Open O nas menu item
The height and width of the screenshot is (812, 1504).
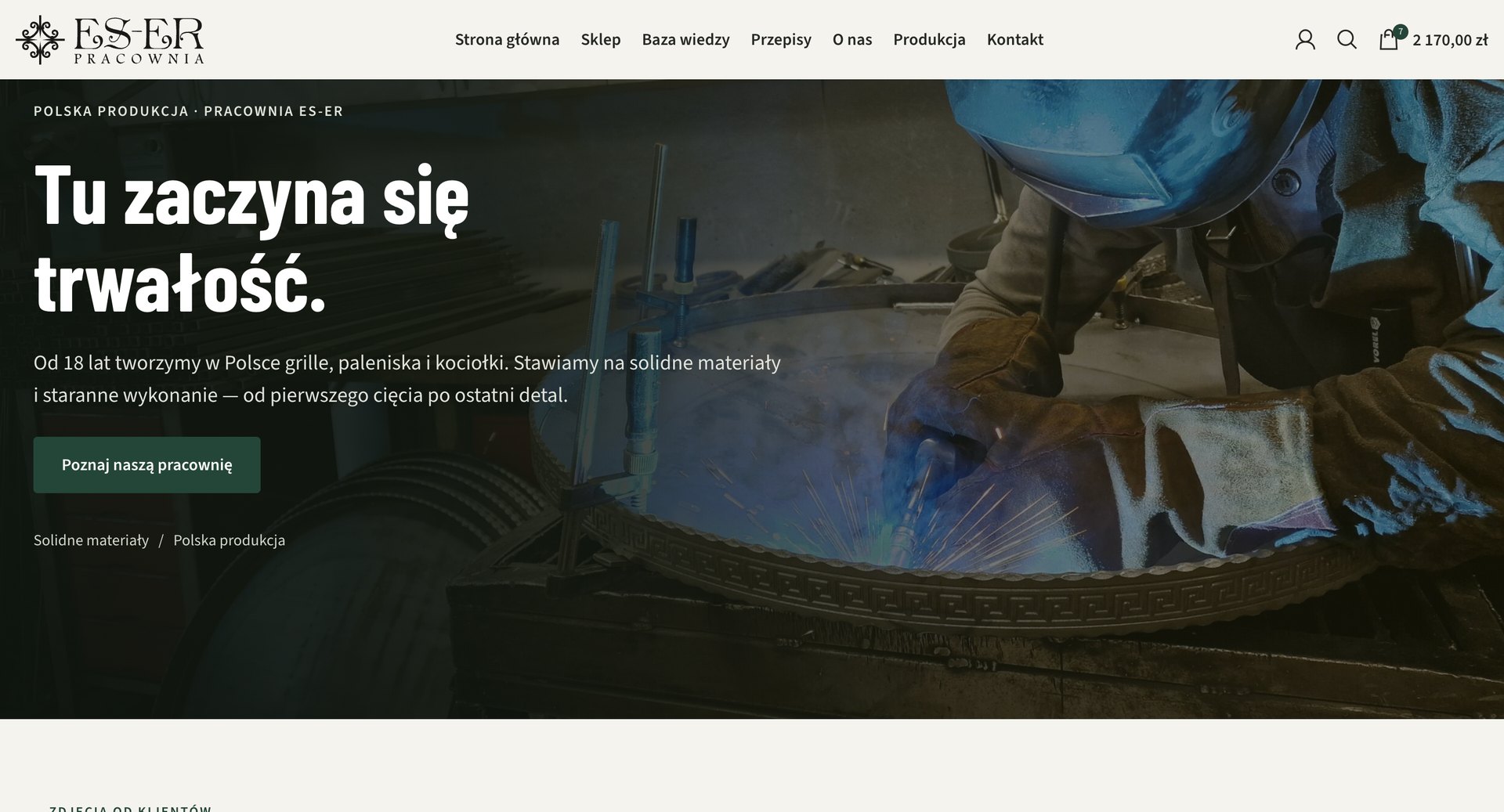click(852, 39)
